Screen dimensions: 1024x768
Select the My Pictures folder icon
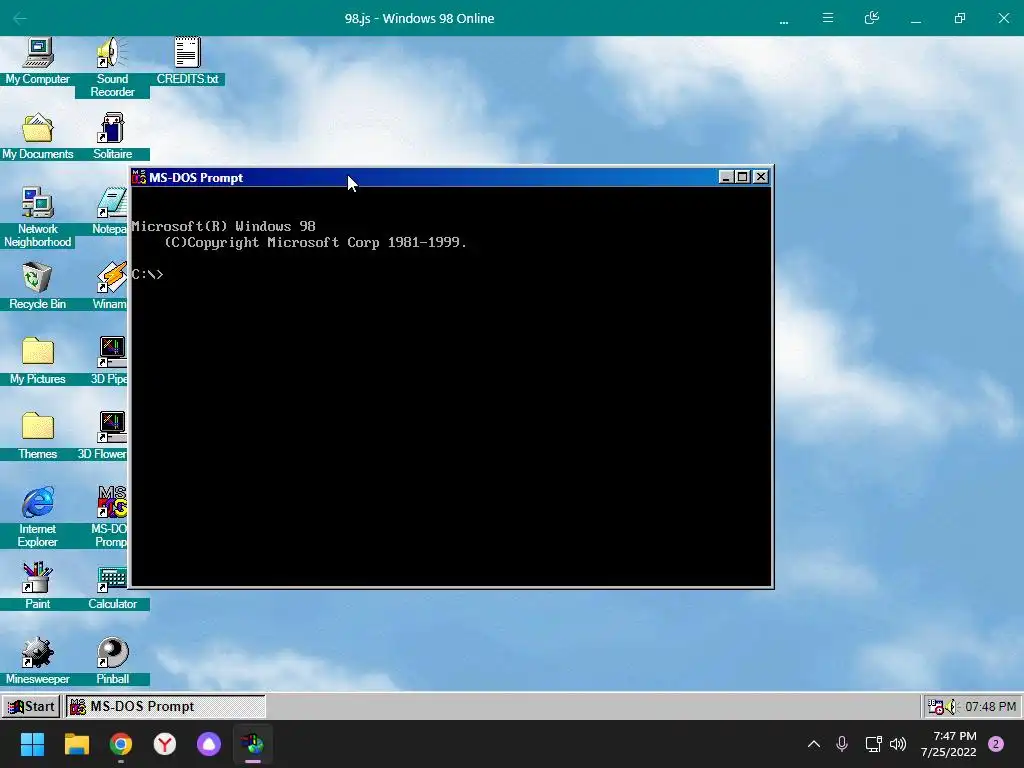[38, 360]
